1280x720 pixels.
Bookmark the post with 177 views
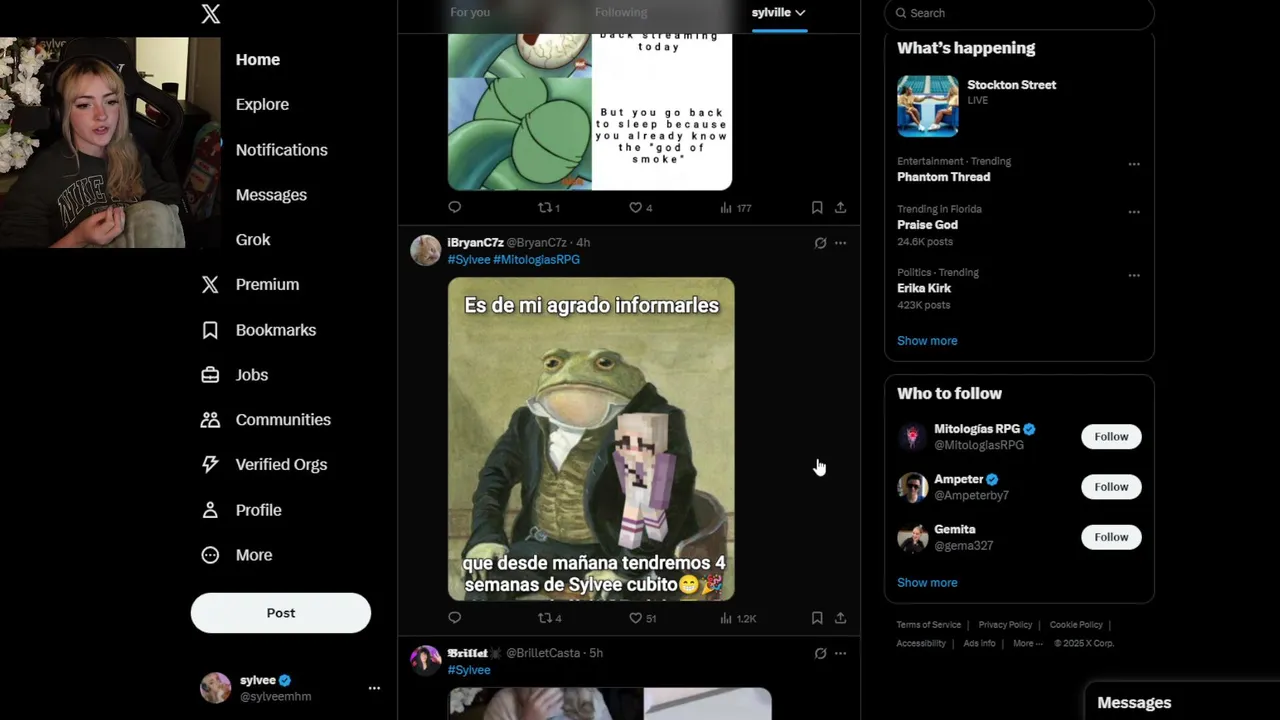tap(817, 207)
